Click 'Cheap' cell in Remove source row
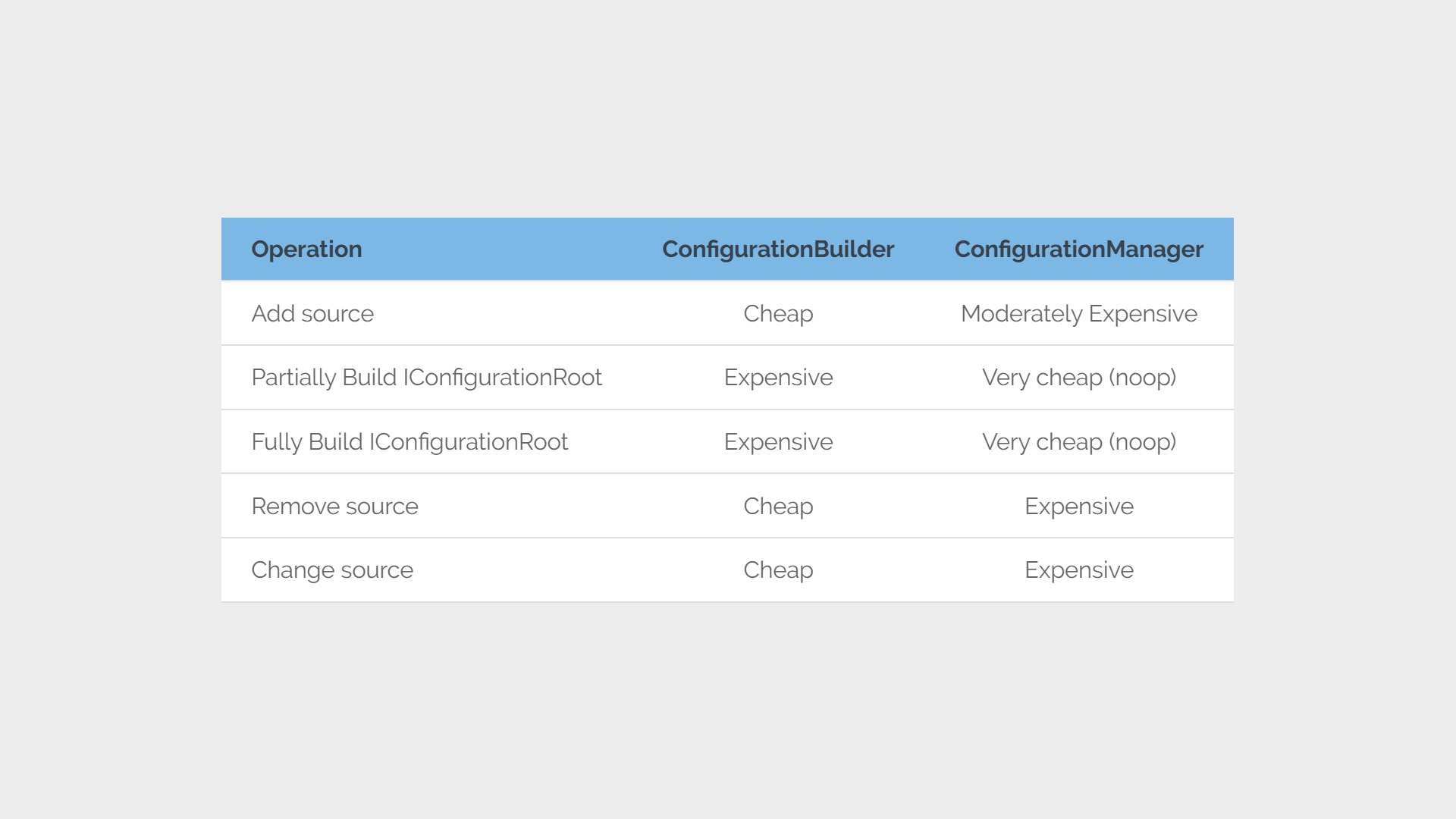Viewport: 1456px width, 819px height. point(778,507)
